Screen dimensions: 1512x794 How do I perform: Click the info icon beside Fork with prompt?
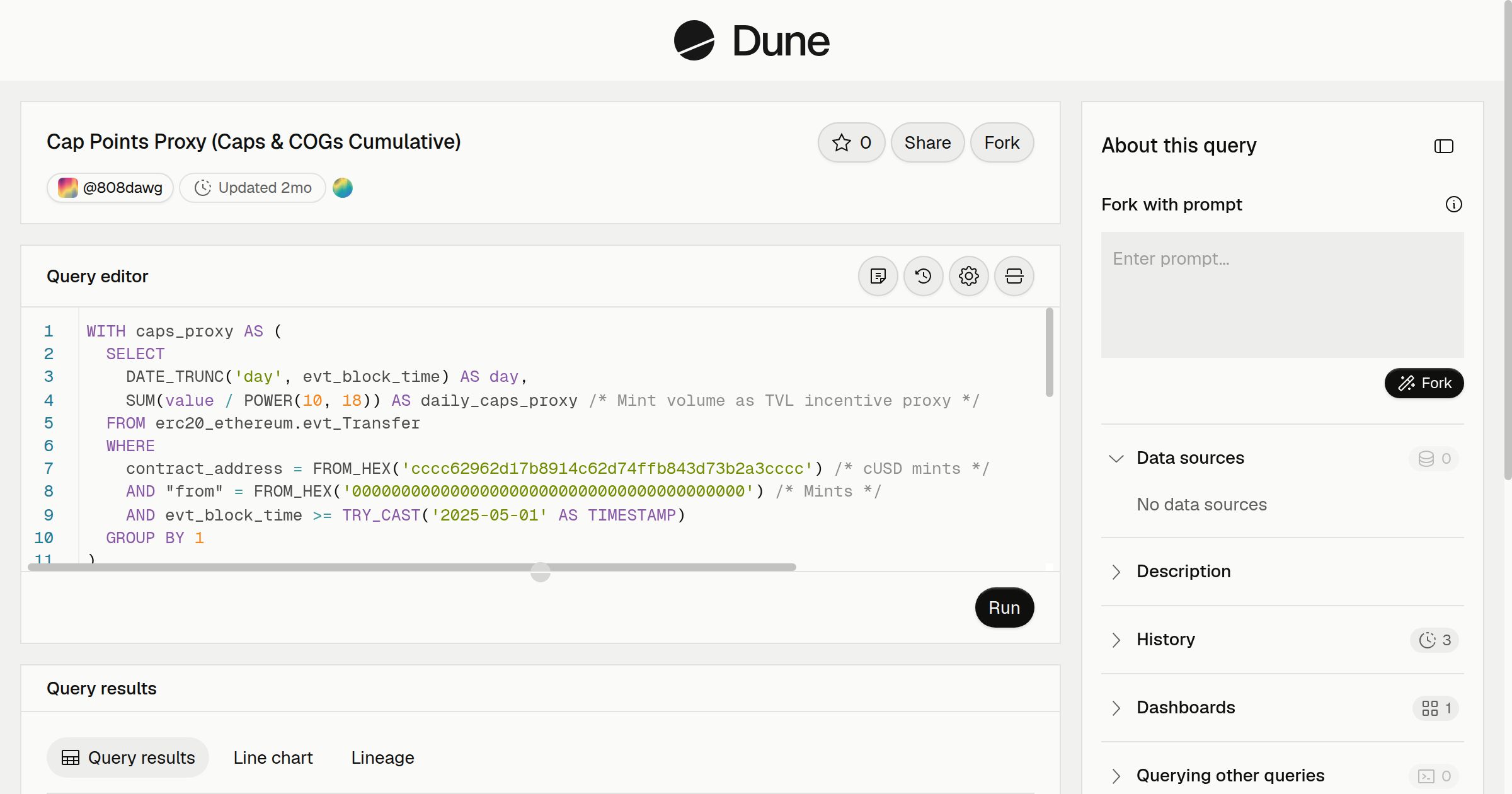(1454, 204)
